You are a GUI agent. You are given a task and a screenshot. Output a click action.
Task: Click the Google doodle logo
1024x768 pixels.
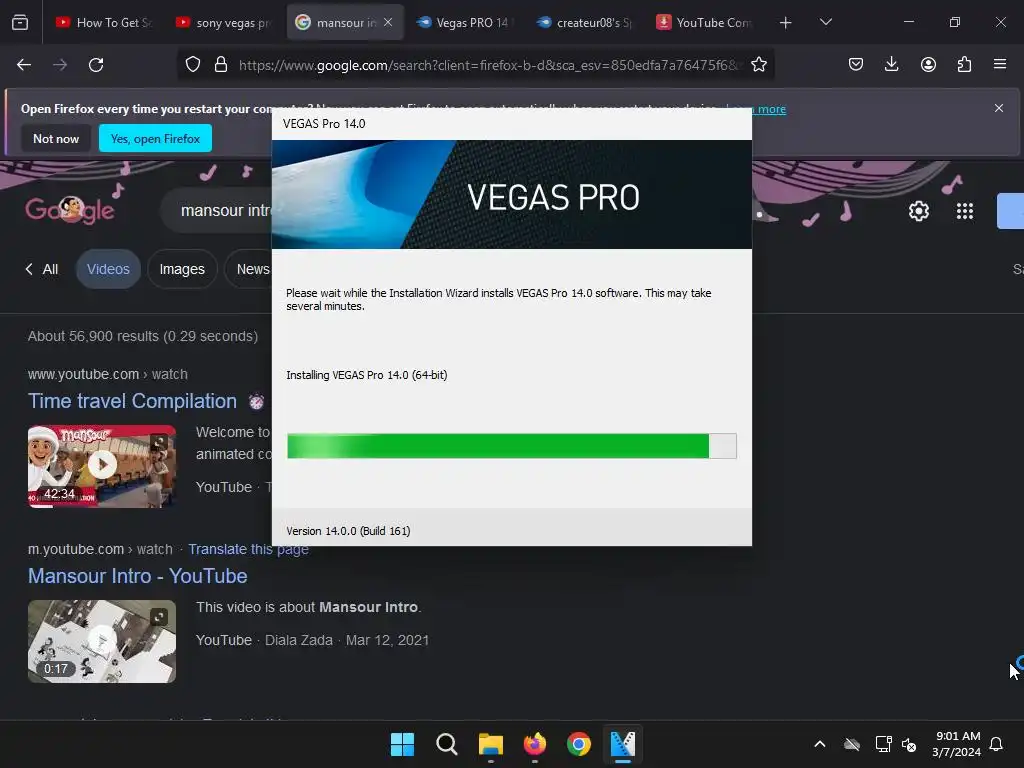click(x=70, y=210)
